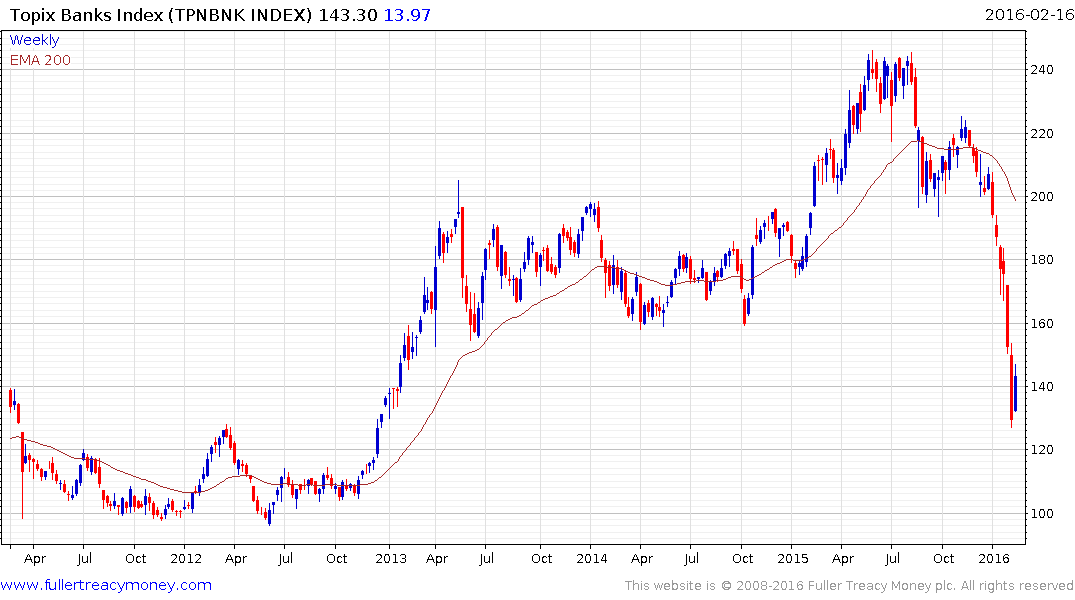Click the 140 price axis label
Screen dimensions: 1075x600
click(x=1042, y=386)
